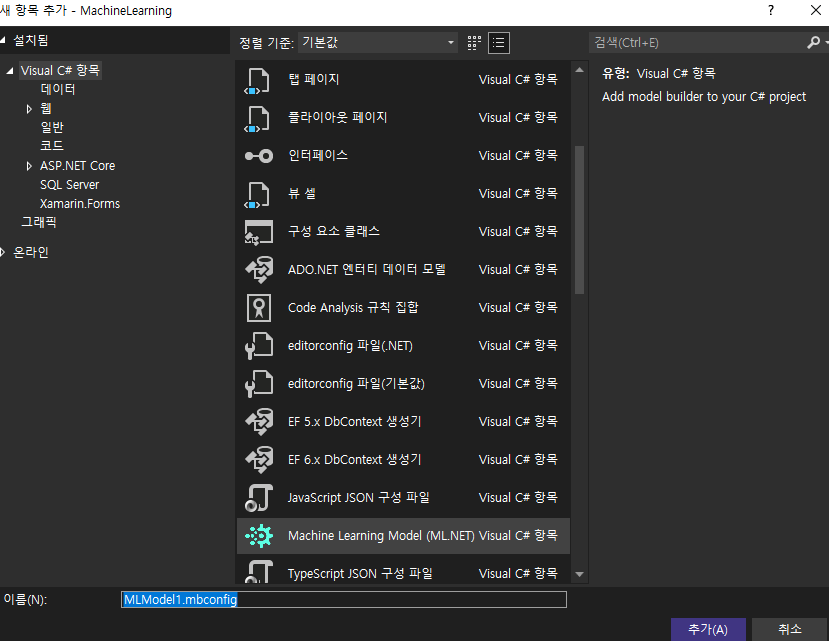Click the search magnifier icon

coord(814,42)
